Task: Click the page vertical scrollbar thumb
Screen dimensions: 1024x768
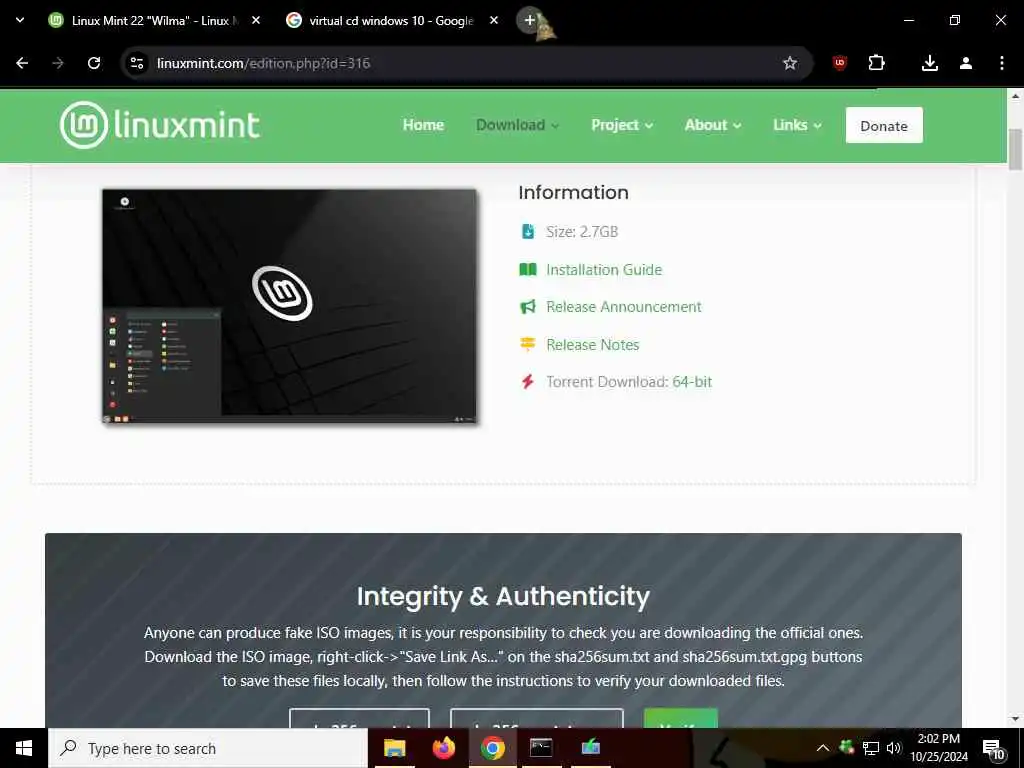Action: pyautogui.click(x=1015, y=150)
